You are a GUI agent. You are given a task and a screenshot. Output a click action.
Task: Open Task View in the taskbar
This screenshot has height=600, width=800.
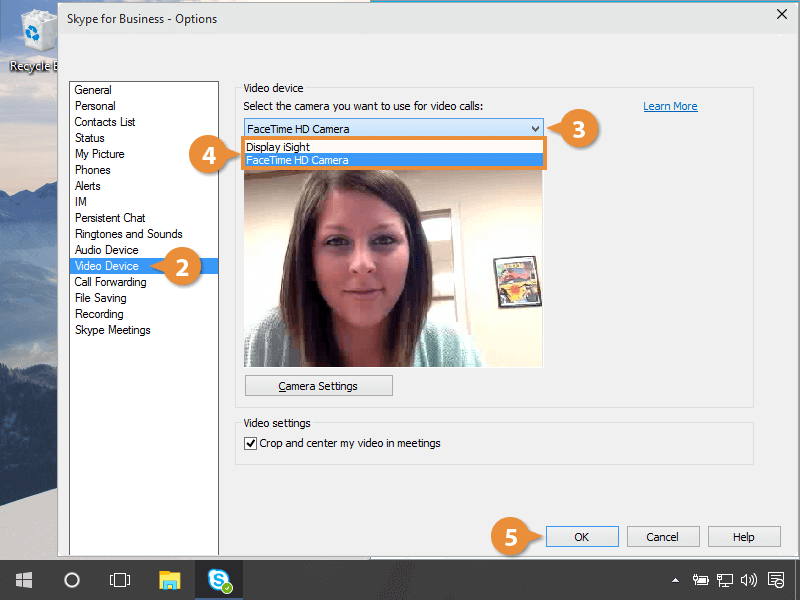(x=120, y=579)
